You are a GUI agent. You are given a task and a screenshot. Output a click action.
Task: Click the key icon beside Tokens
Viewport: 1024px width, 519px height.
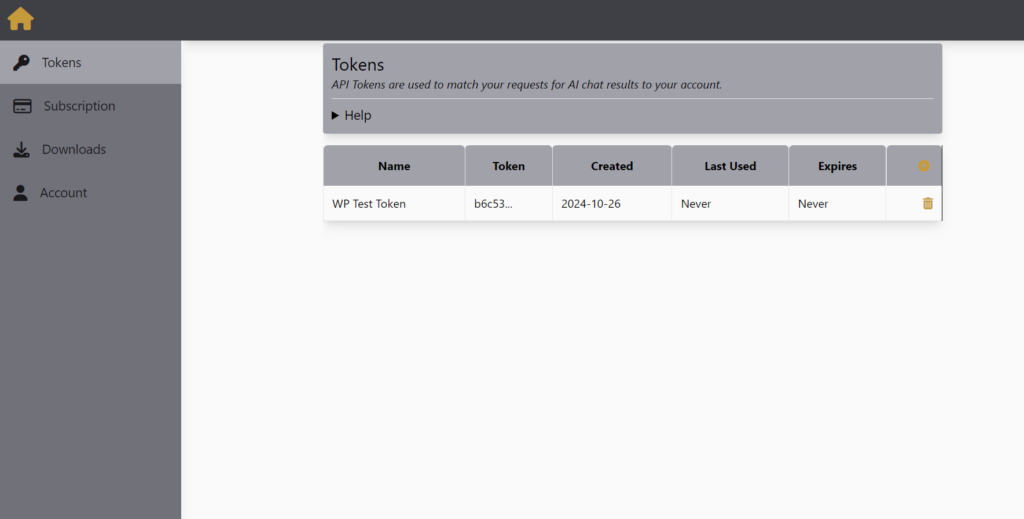point(21,63)
